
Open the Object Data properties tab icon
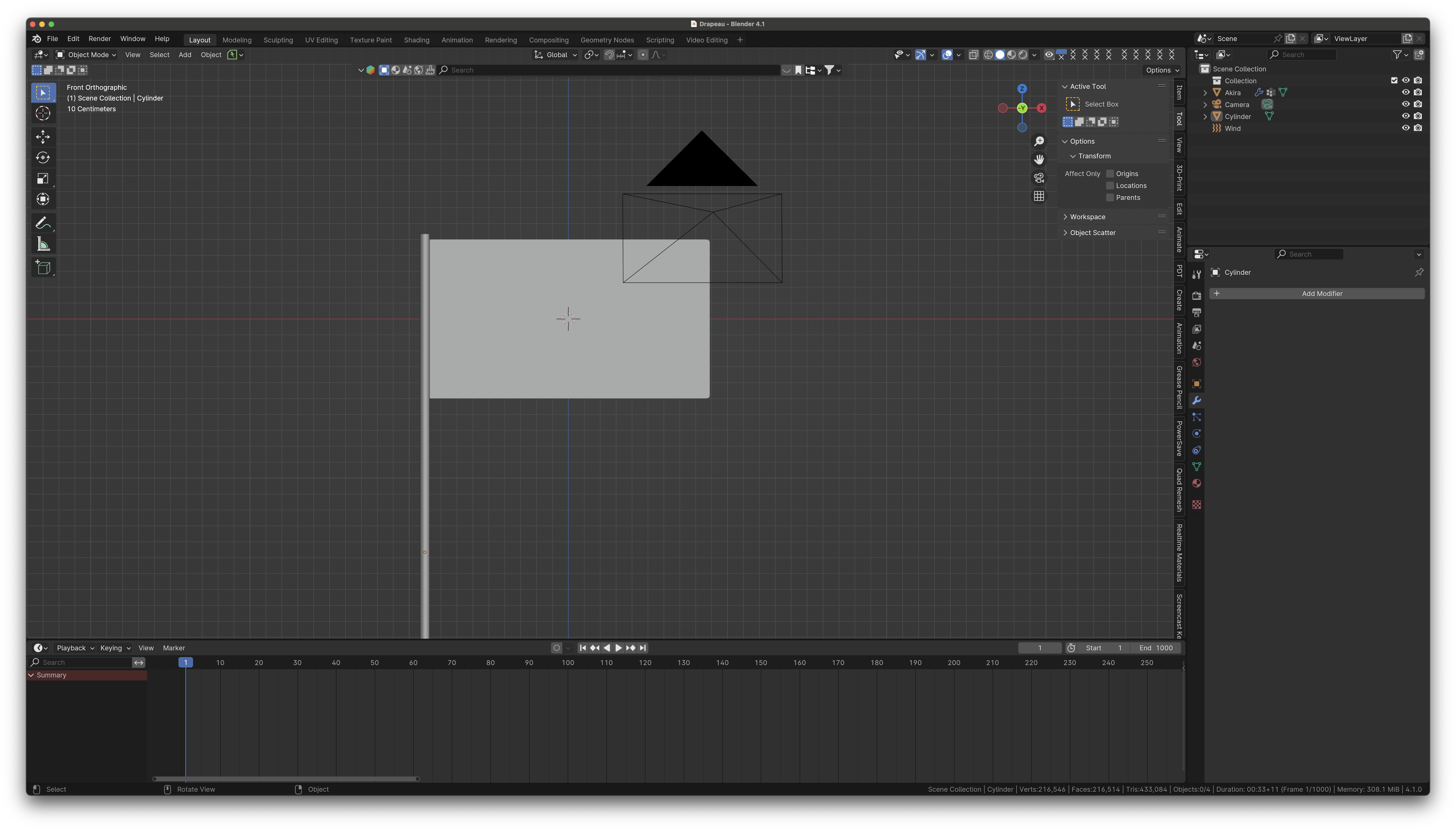(x=1197, y=467)
